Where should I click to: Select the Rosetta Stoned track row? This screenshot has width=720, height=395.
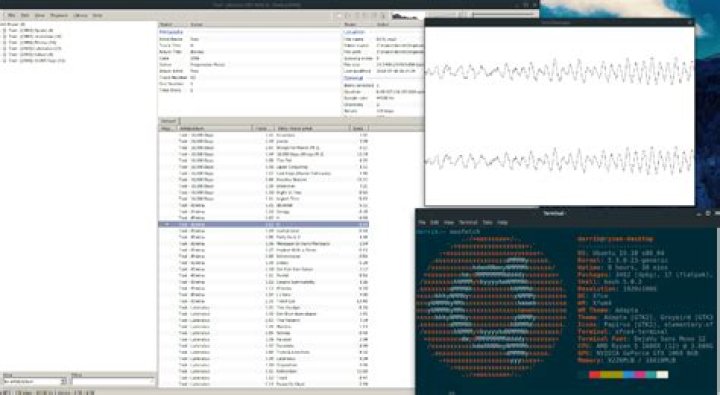pos(264,180)
